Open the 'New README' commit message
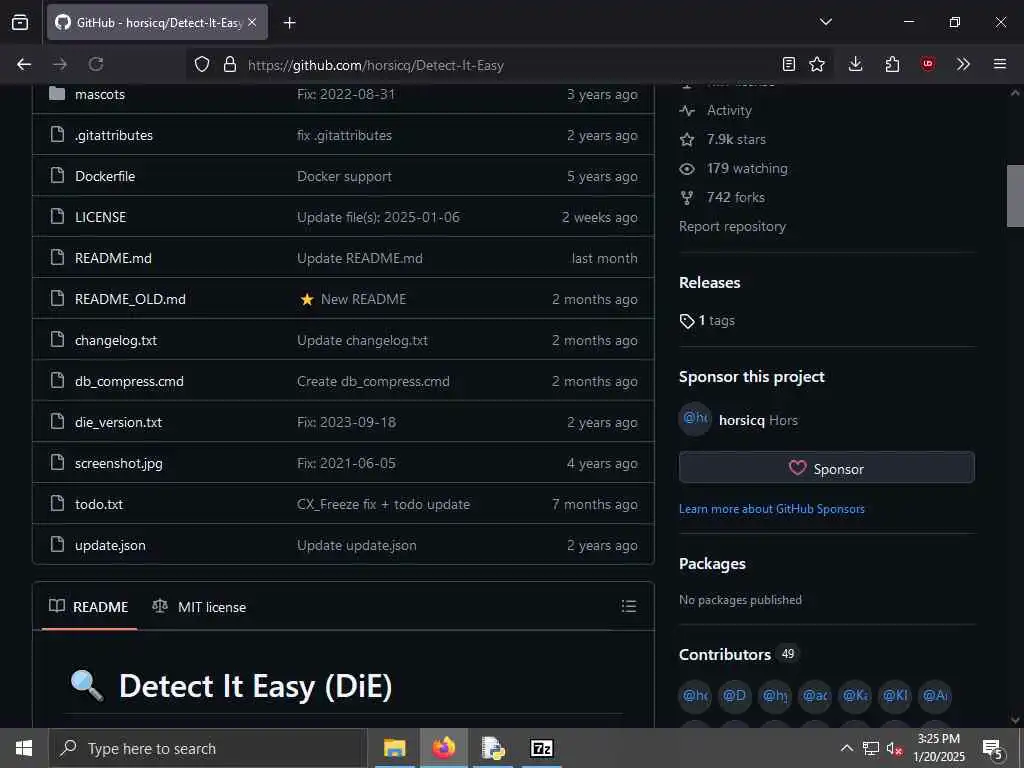The width and height of the screenshot is (1024, 768). [363, 299]
